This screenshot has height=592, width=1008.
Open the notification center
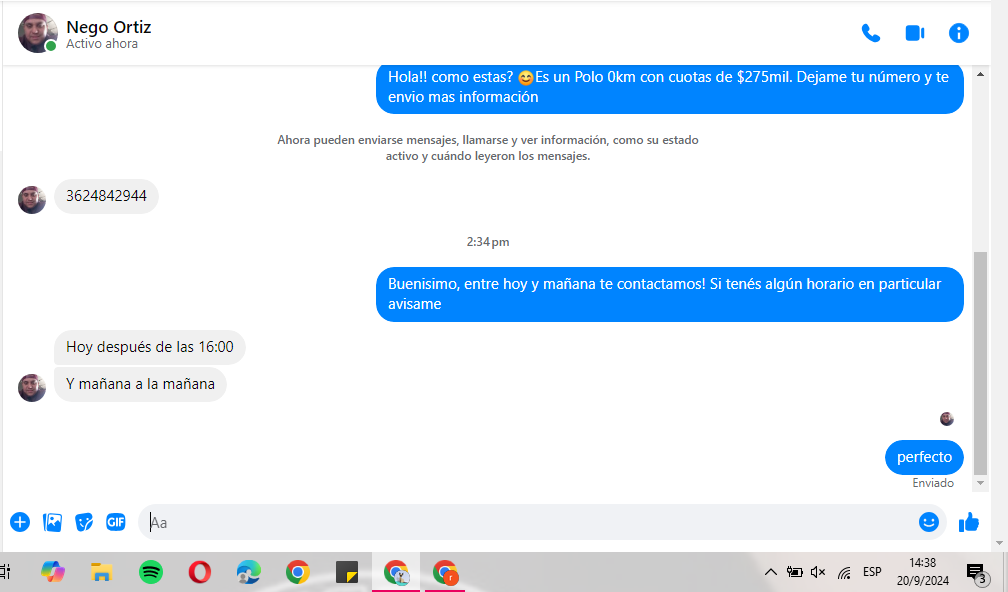point(975,572)
